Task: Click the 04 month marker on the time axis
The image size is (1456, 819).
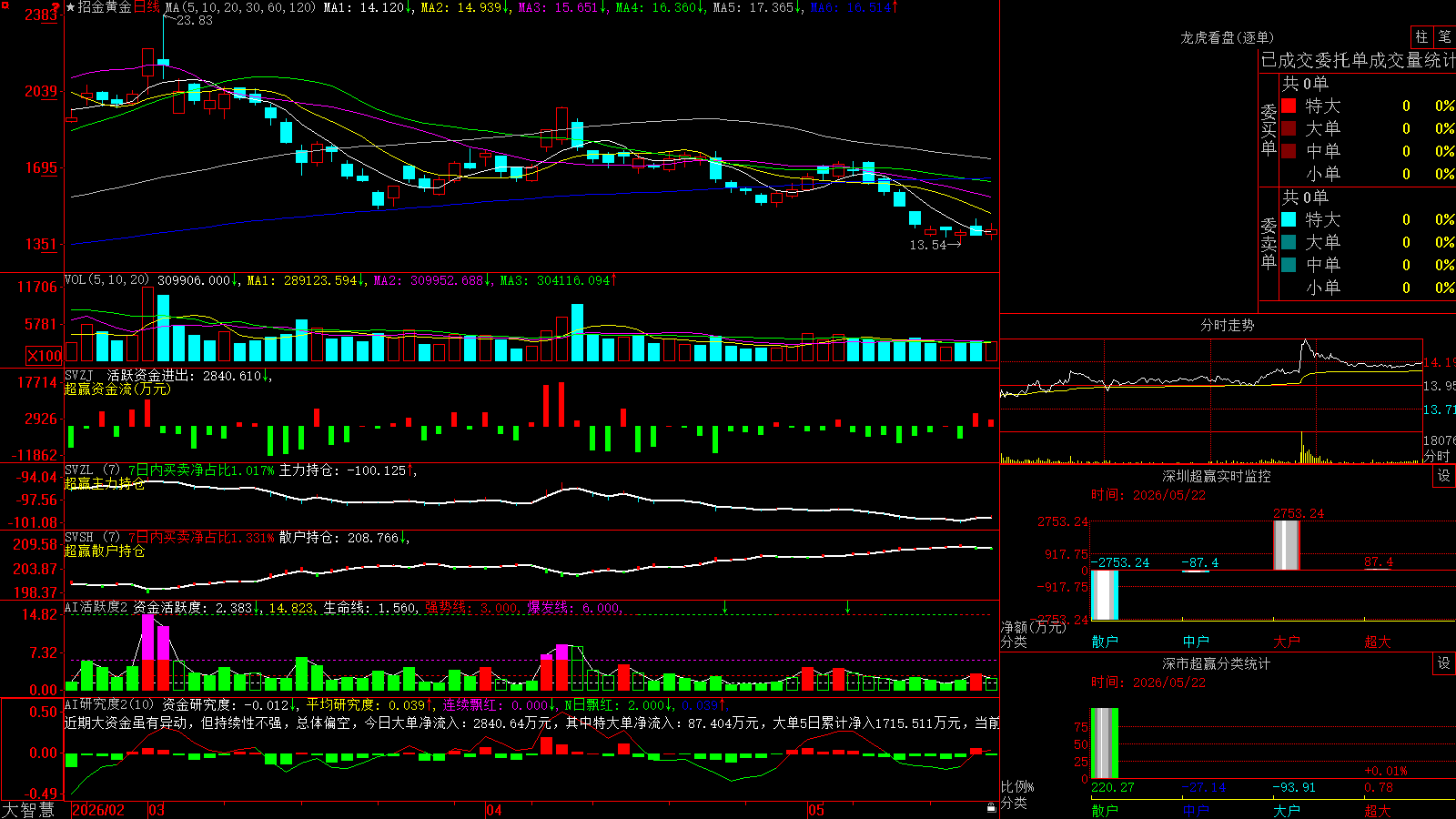Action: tap(493, 810)
